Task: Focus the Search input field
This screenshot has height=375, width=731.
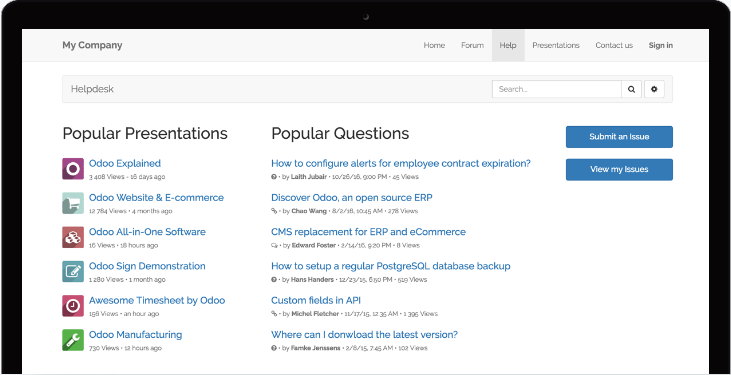Action: click(557, 89)
